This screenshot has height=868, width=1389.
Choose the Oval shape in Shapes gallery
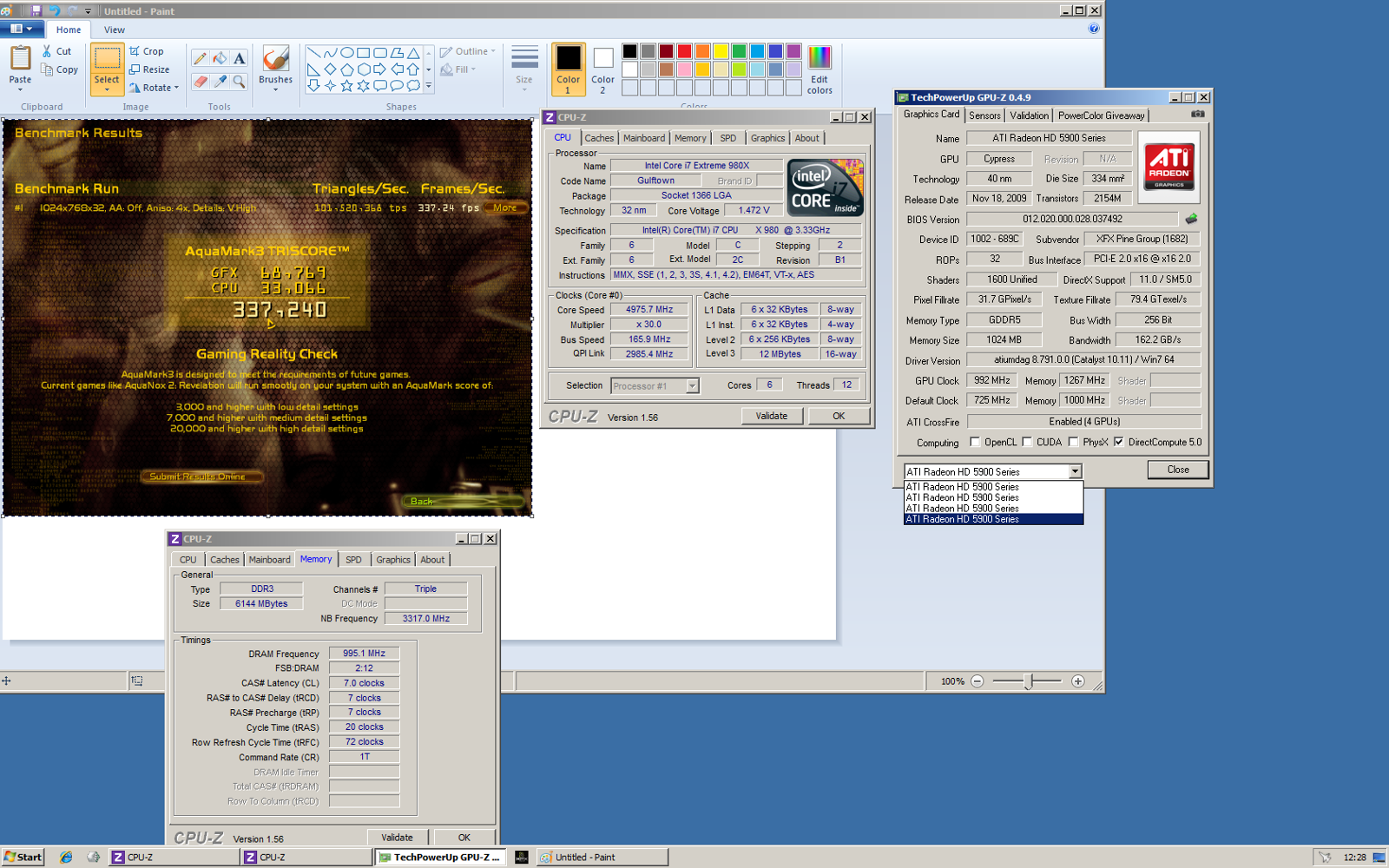point(346,53)
